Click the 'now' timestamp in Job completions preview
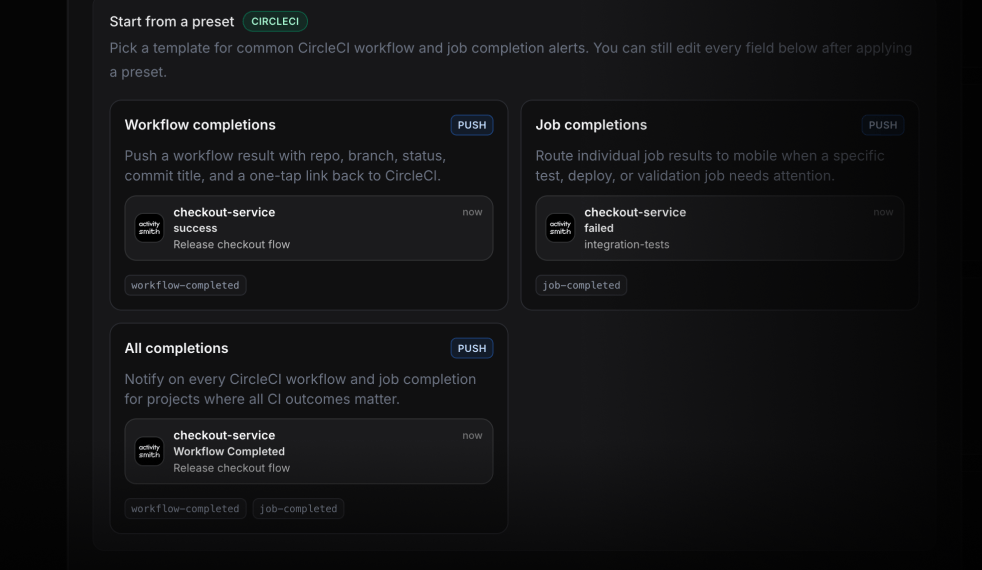 (883, 212)
